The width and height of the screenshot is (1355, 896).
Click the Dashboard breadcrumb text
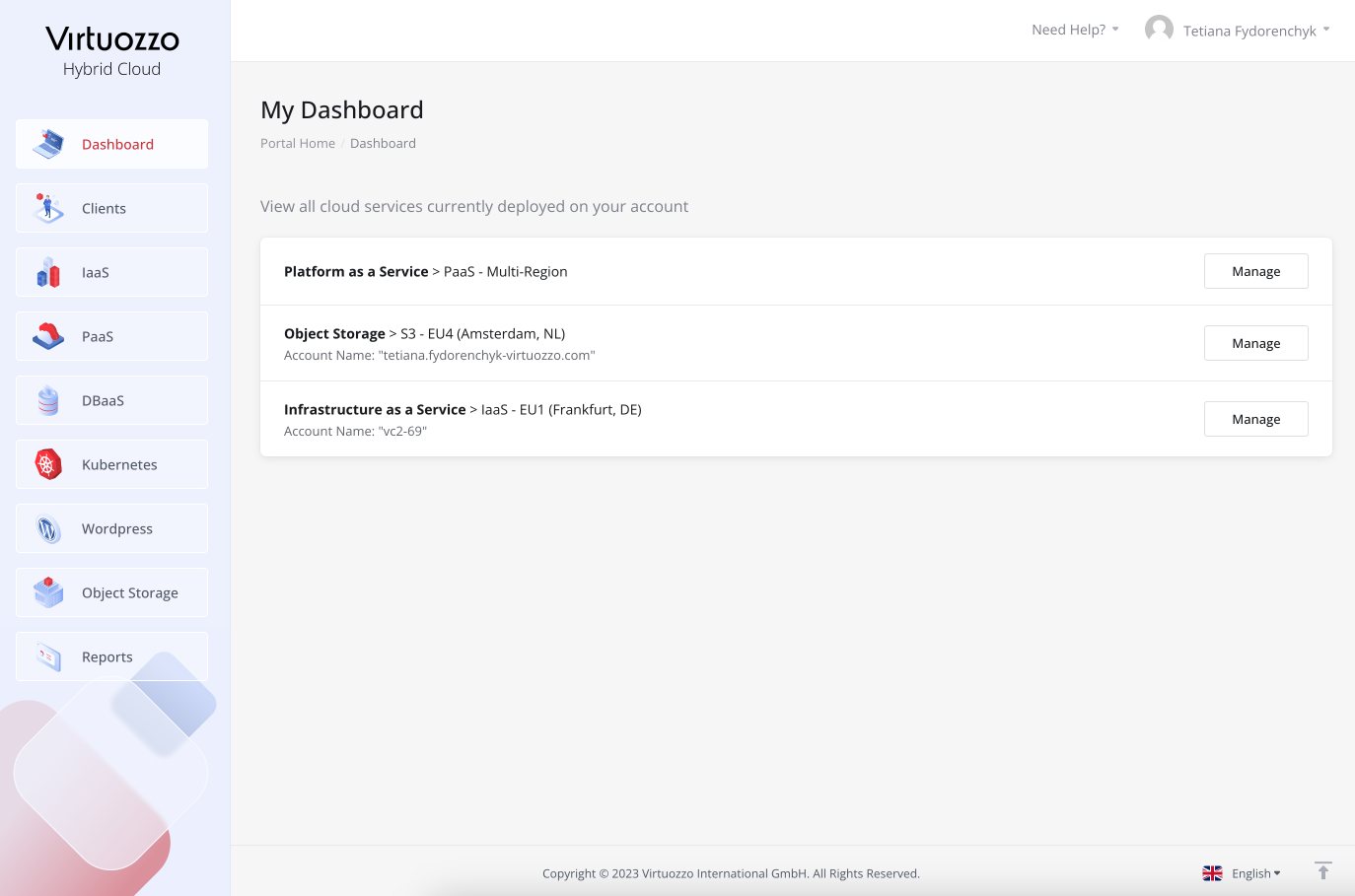click(x=383, y=143)
